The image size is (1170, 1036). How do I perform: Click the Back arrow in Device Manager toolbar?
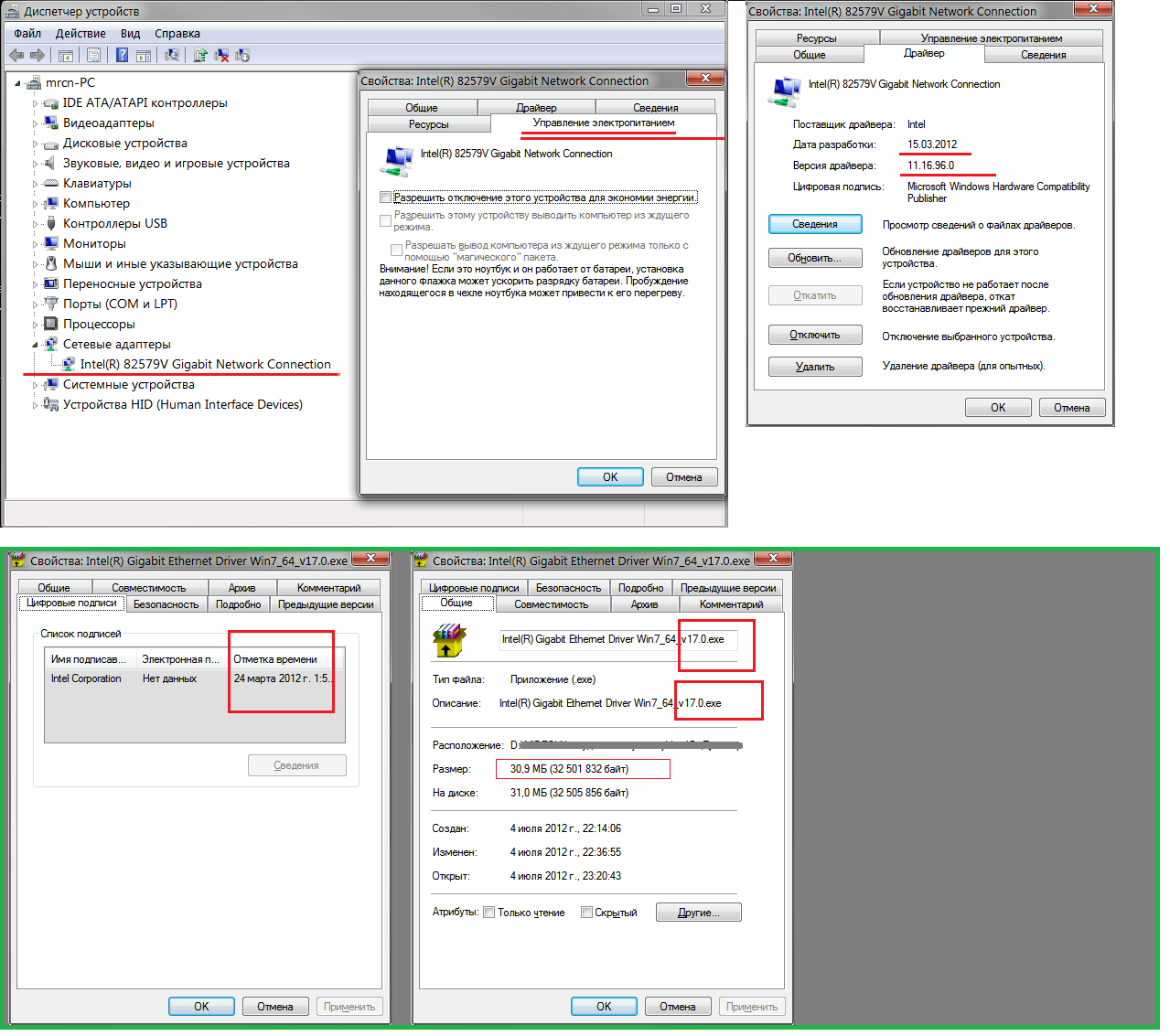coord(16,55)
